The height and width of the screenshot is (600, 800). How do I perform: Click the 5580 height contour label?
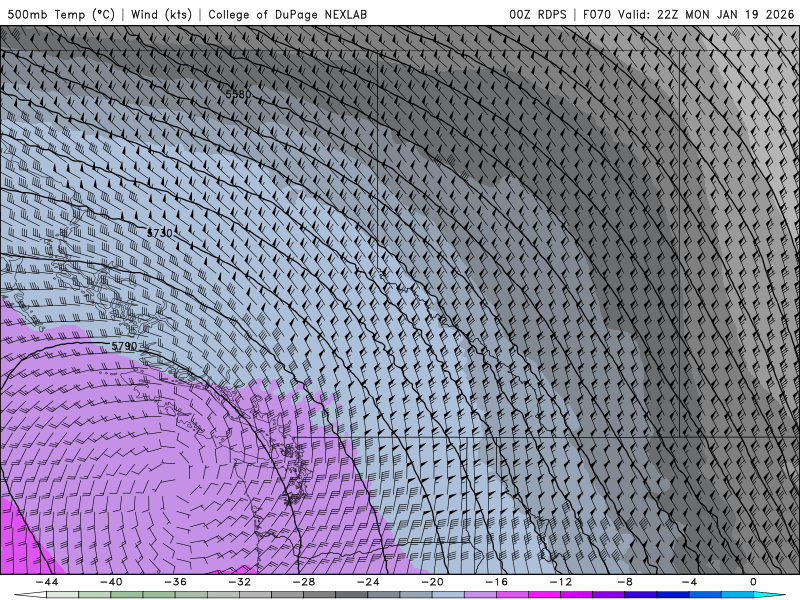[x=238, y=94]
